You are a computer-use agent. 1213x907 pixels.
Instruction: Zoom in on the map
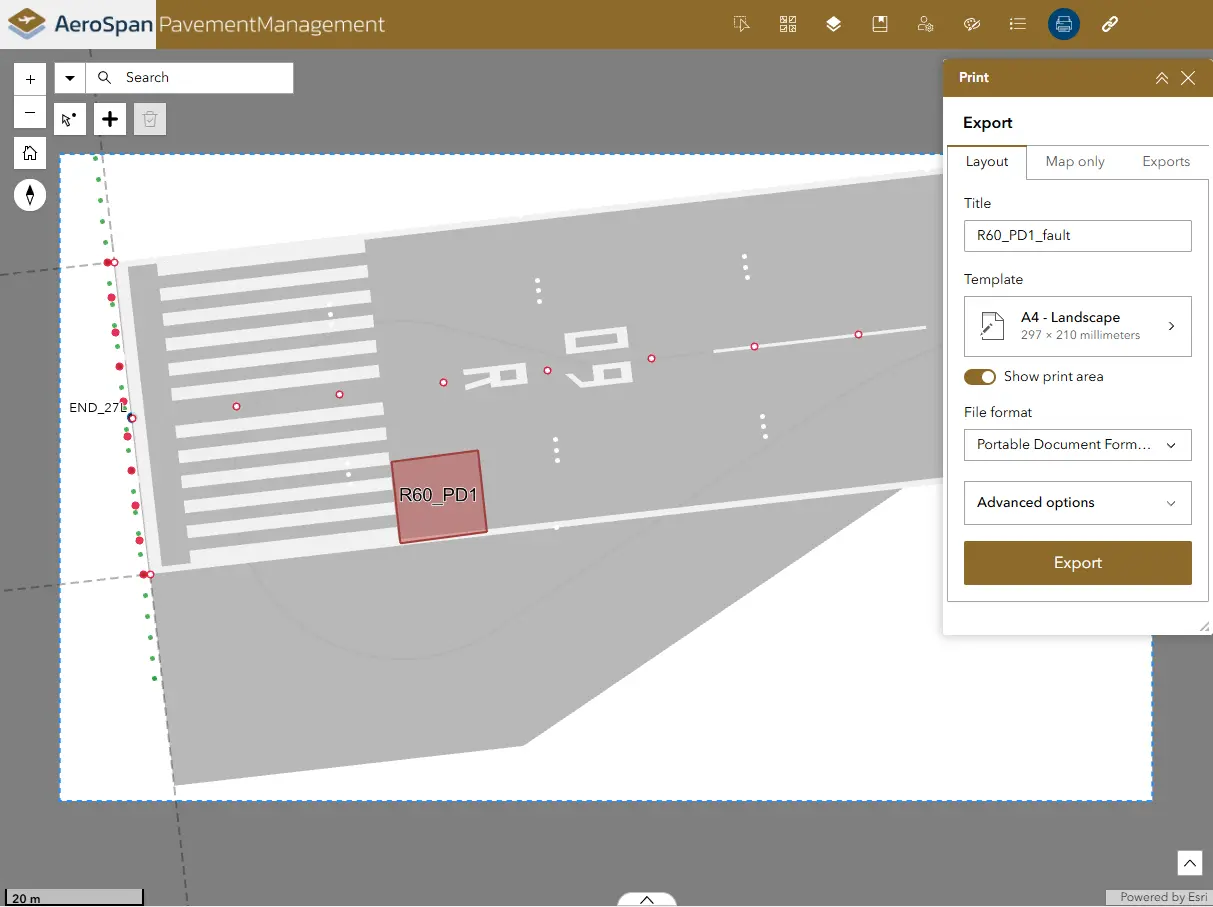point(30,79)
